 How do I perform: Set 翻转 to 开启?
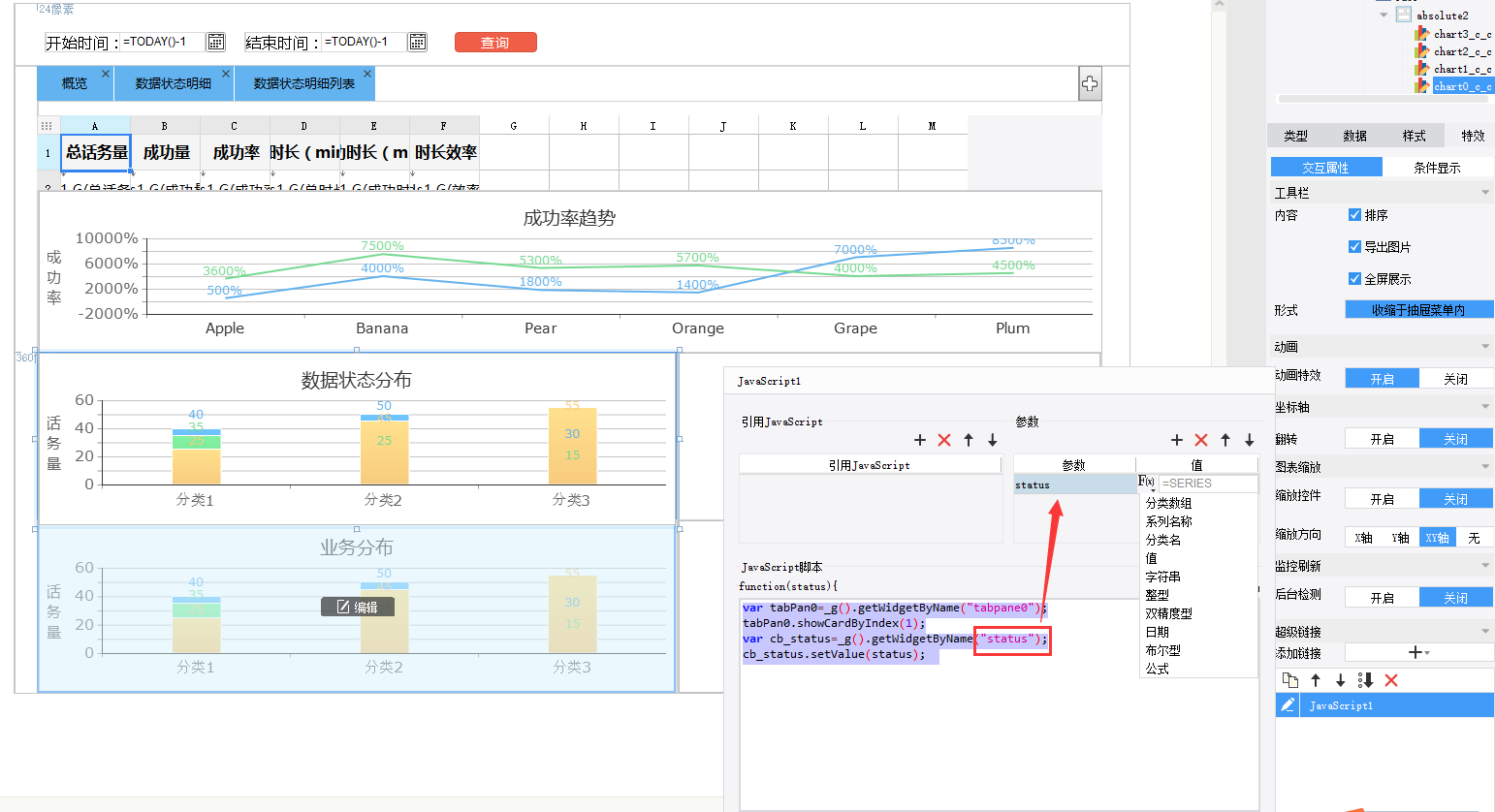tap(1382, 439)
